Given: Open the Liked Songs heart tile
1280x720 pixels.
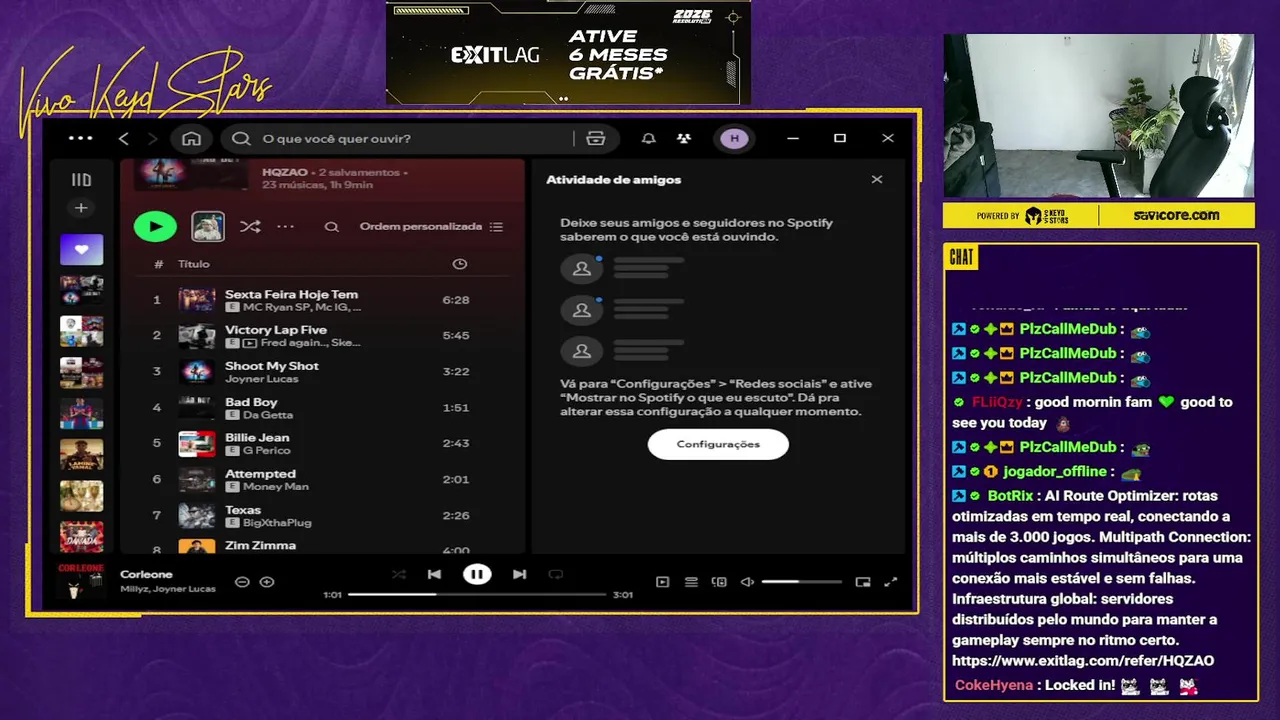Looking at the screenshot, I should [x=81, y=249].
